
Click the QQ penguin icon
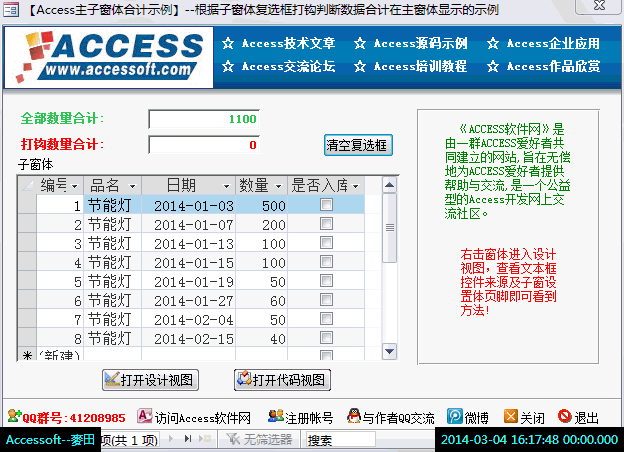point(353,416)
